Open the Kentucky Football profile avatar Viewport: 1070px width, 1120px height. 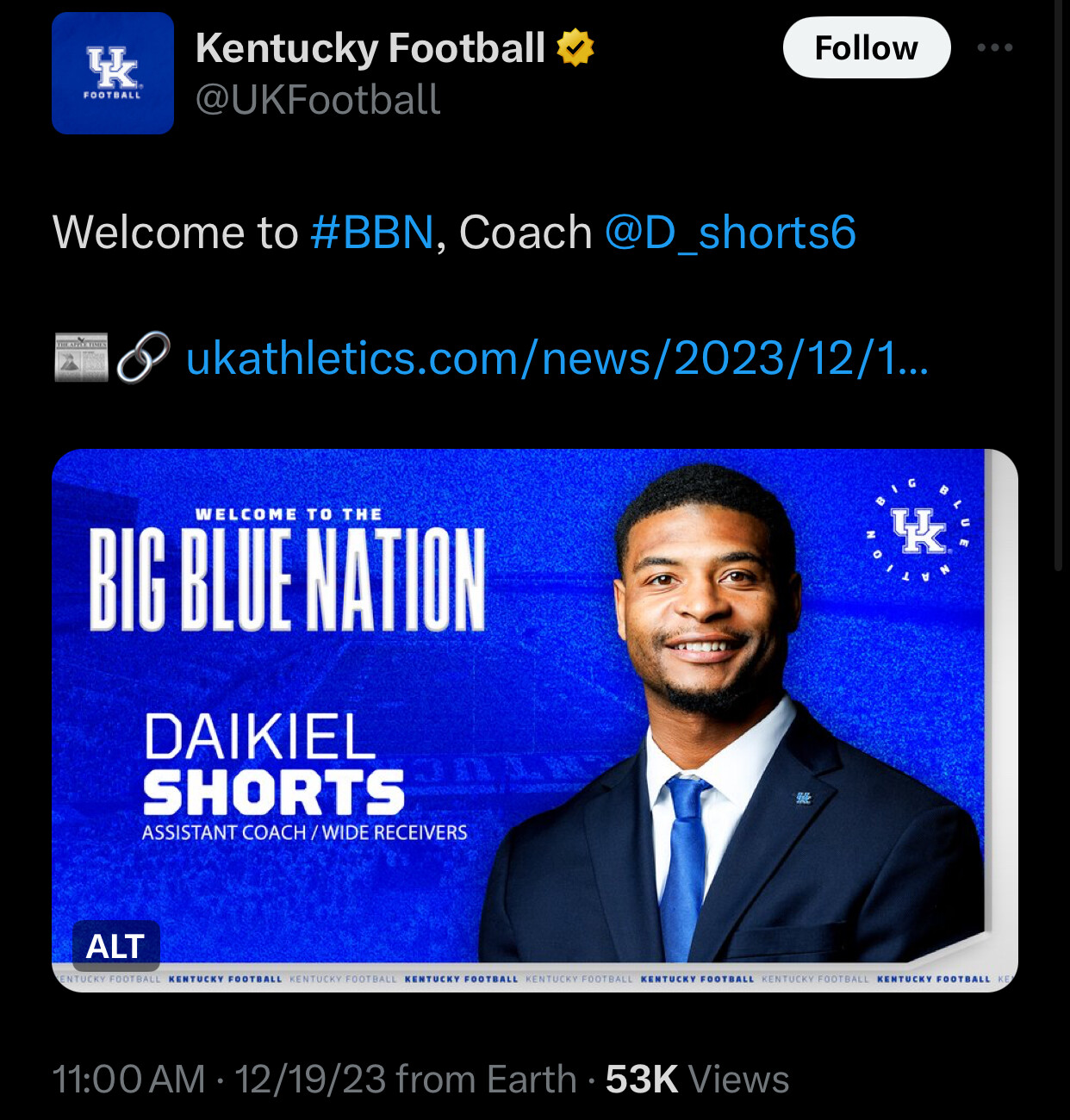[113, 73]
